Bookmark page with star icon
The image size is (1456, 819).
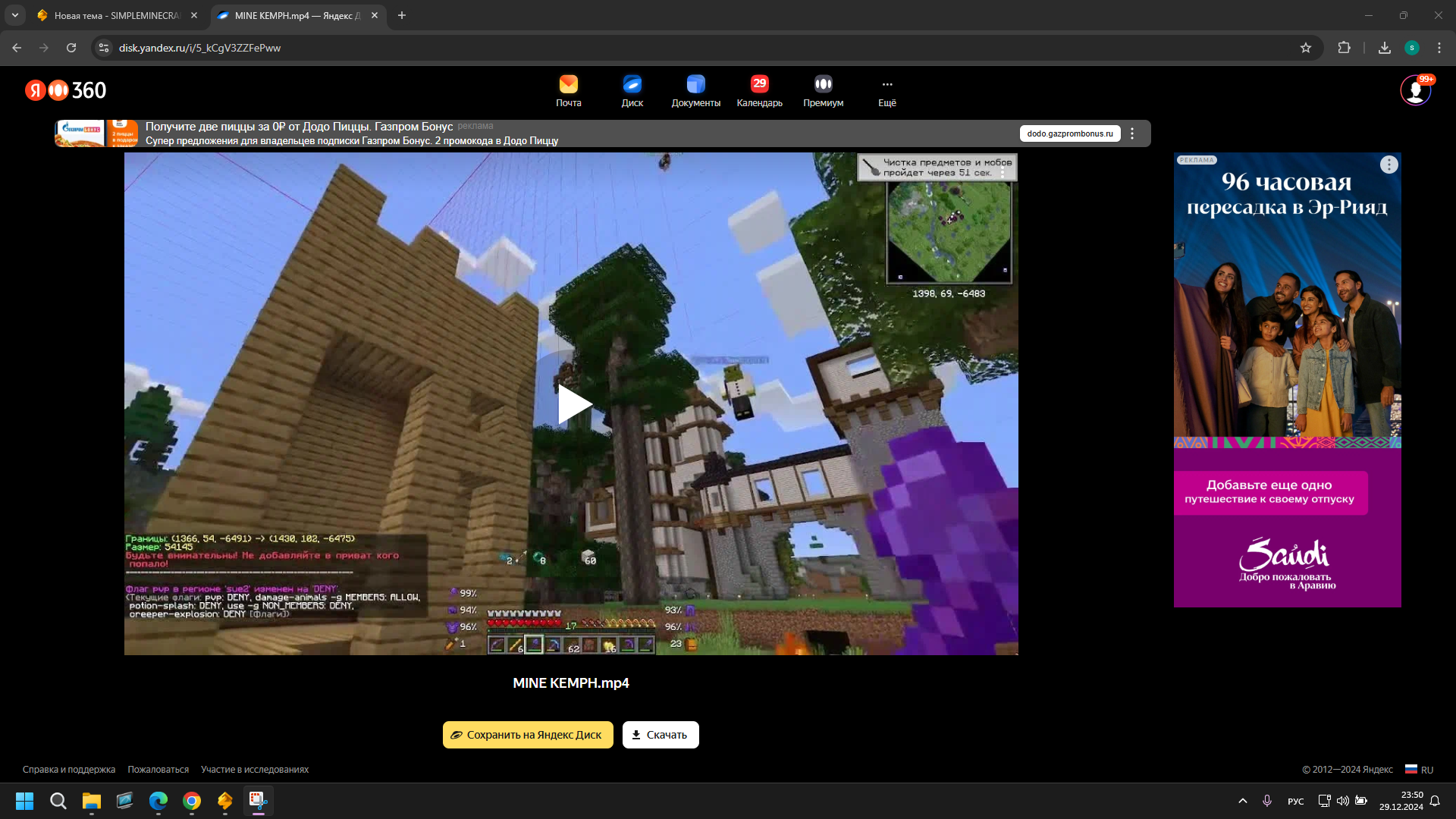[1306, 48]
